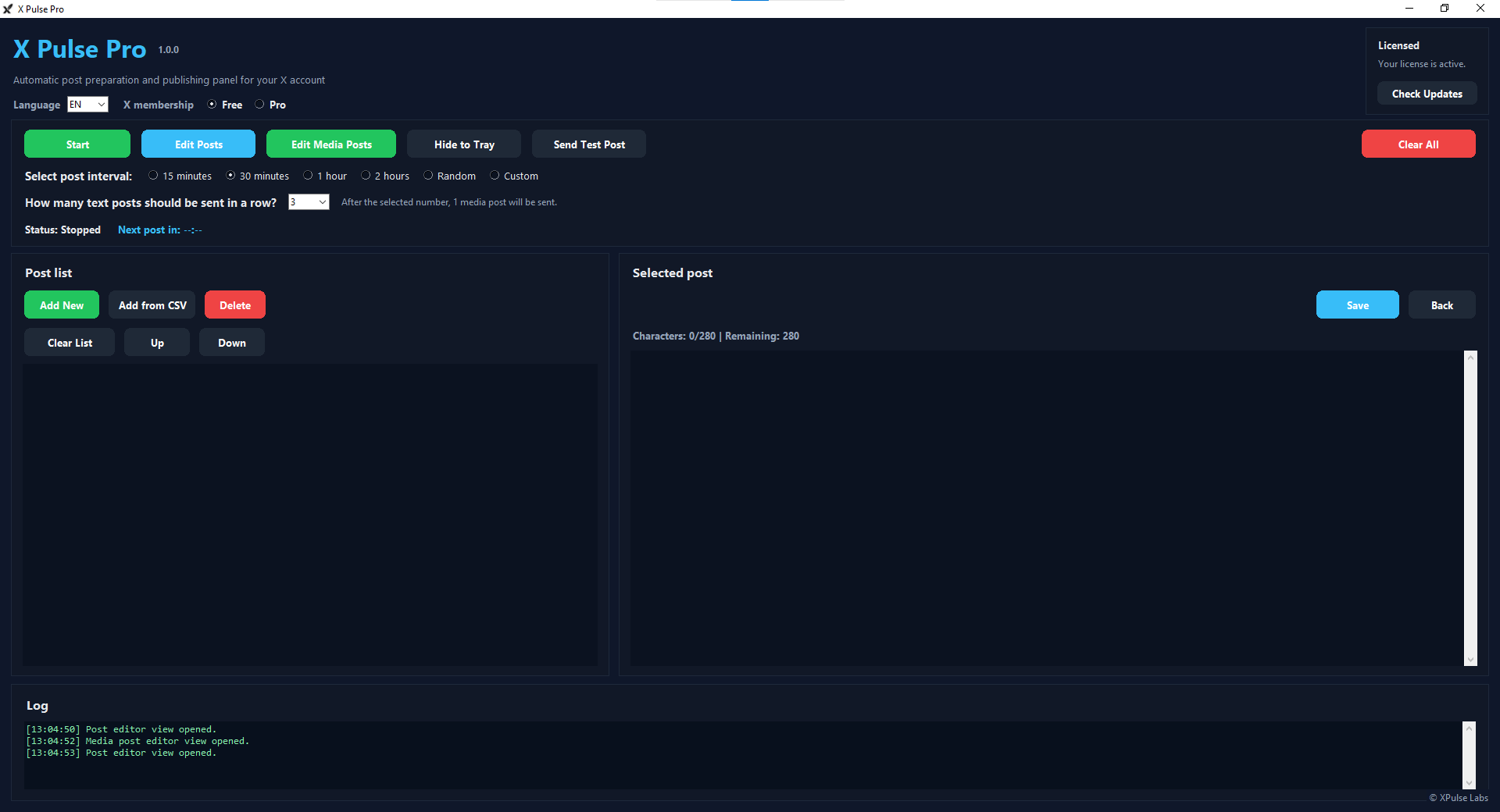Click the post editor scrollbar up arrow
Image resolution: width=1500 pixels, height=812 pixels.
tap(1471, 357)
